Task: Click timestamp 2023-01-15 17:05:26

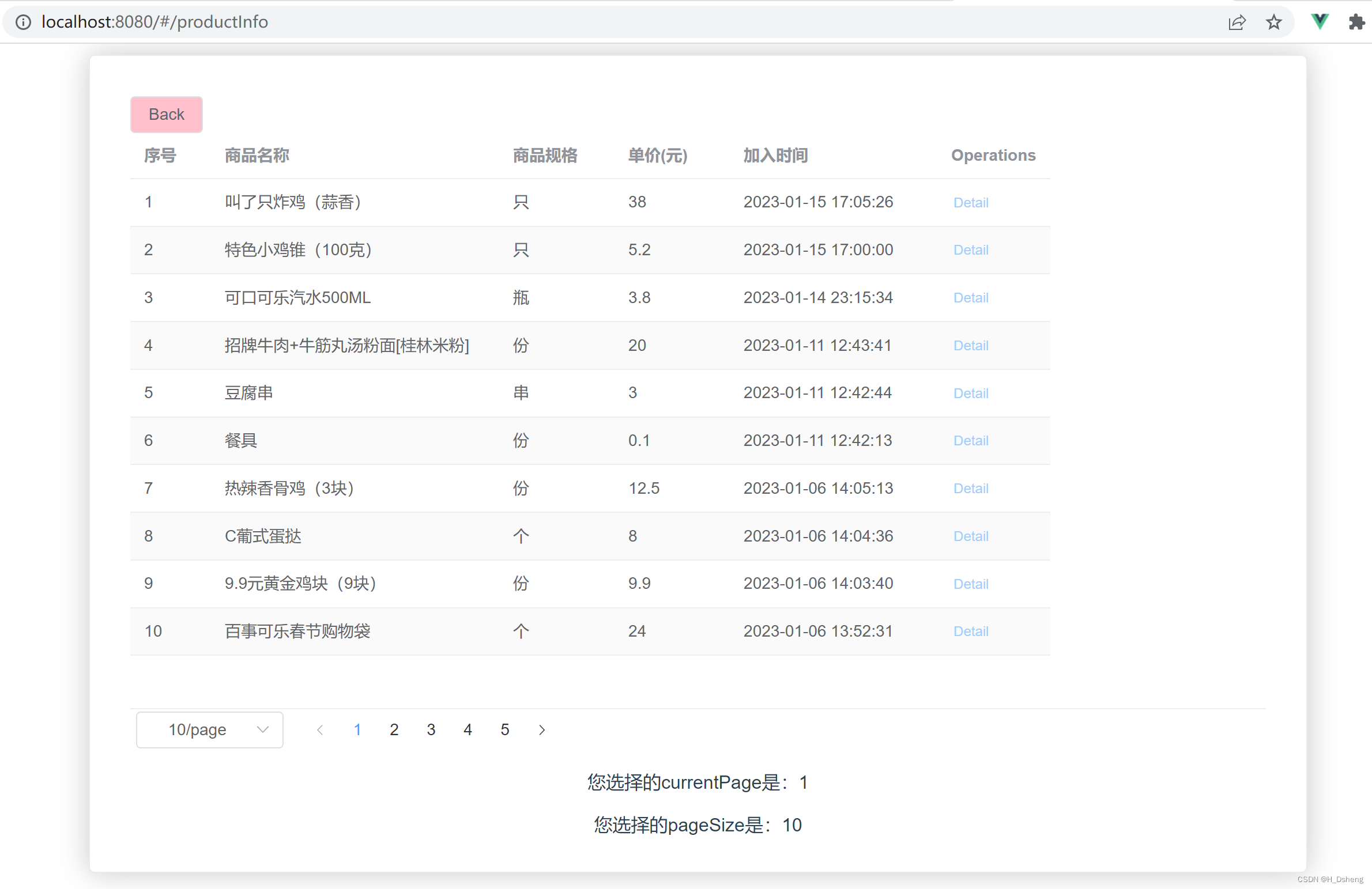Action: pyautogui.click(x=818, y=202)
